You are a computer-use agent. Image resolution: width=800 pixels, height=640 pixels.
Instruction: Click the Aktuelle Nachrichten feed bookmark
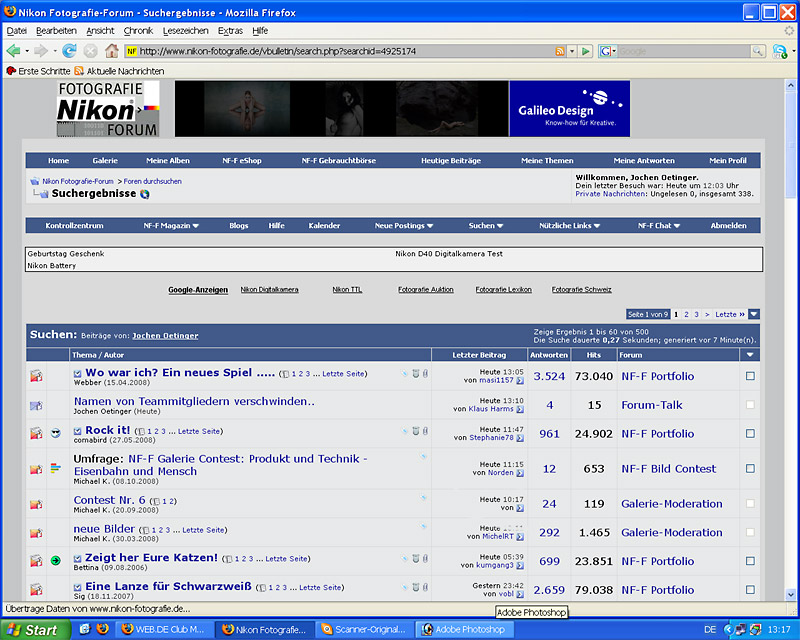pos(119,71)
